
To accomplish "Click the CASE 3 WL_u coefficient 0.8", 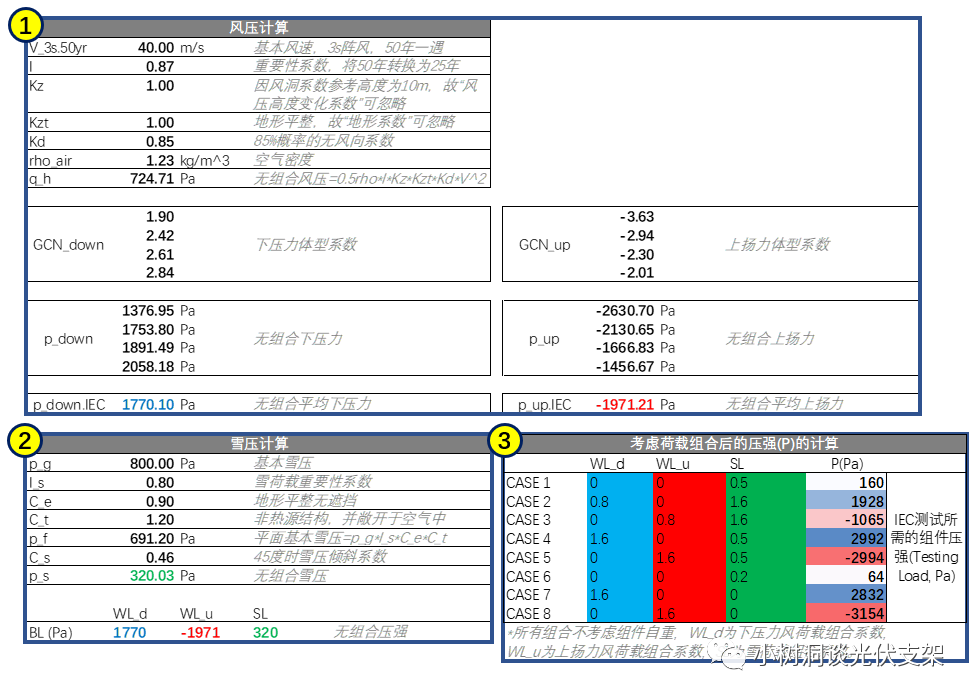I will (666, 520).
